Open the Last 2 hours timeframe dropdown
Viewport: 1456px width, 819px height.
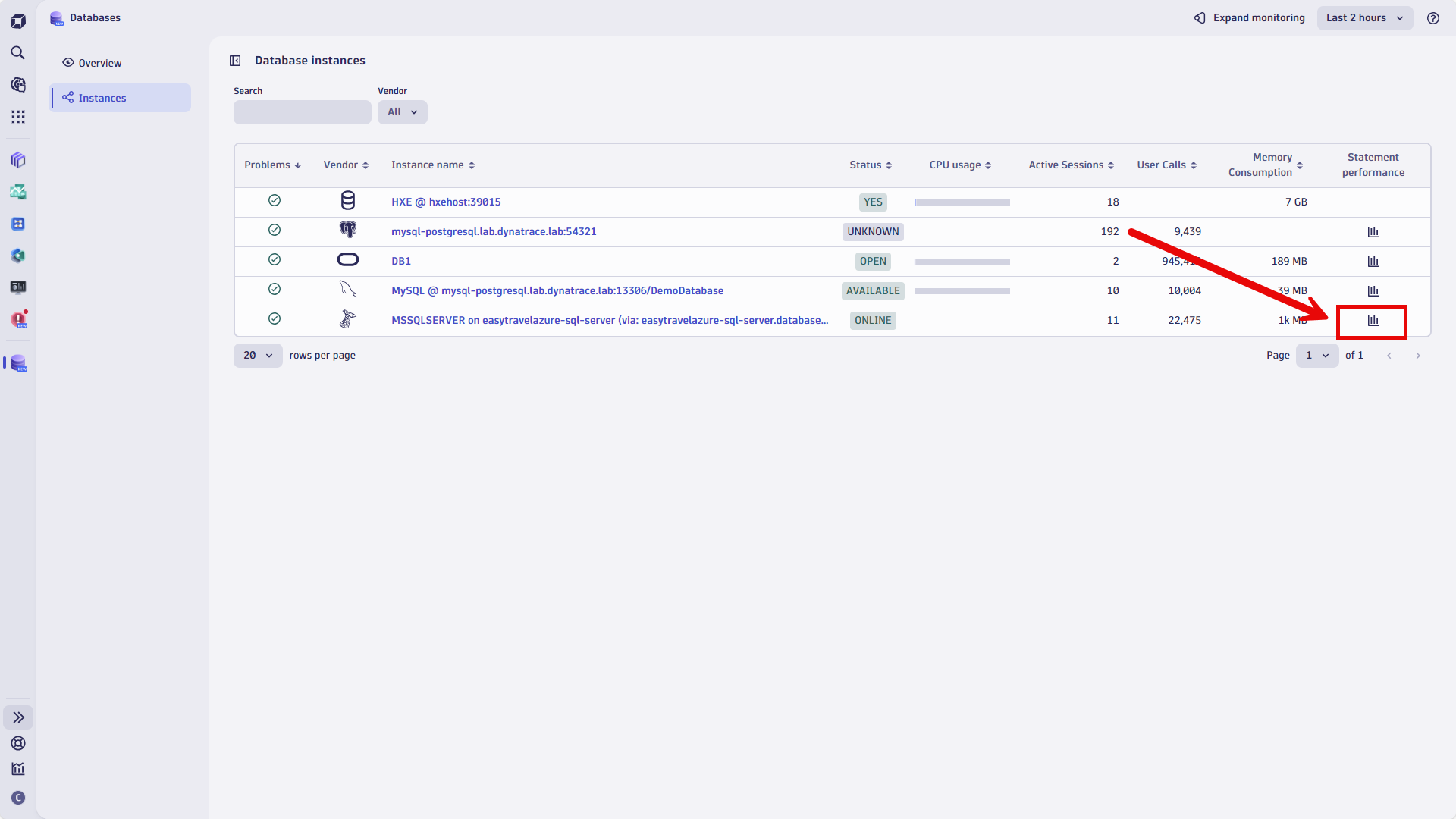click(1365, 17)
